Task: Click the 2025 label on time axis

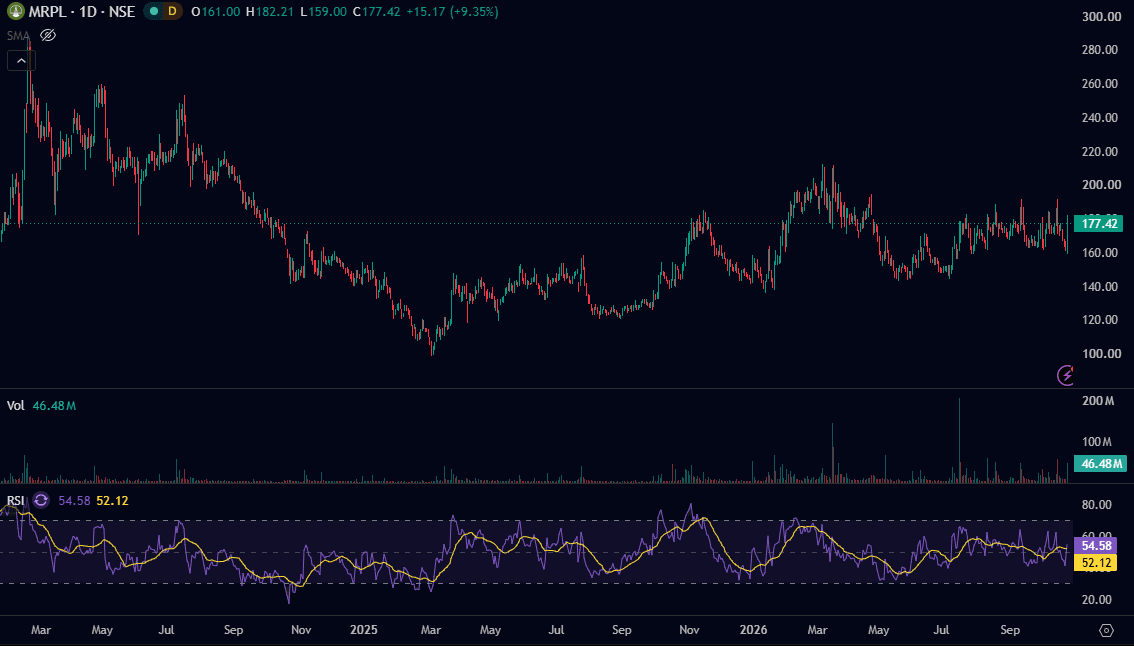Action: [364, 630]
